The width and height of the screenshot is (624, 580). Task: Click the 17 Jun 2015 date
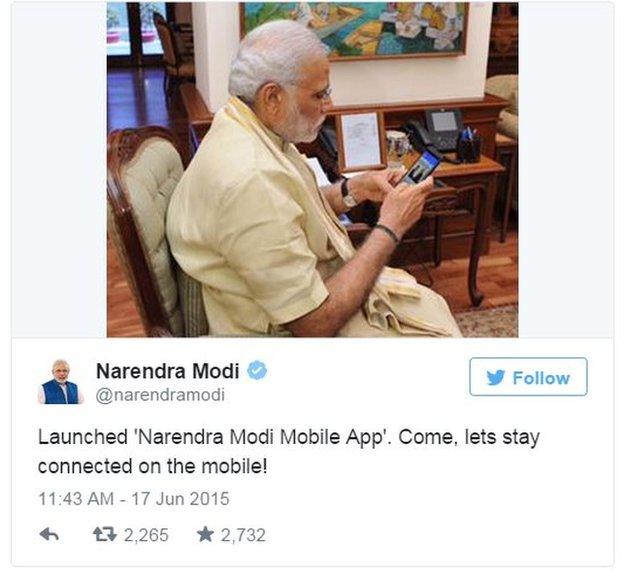[x=180, y=499]
